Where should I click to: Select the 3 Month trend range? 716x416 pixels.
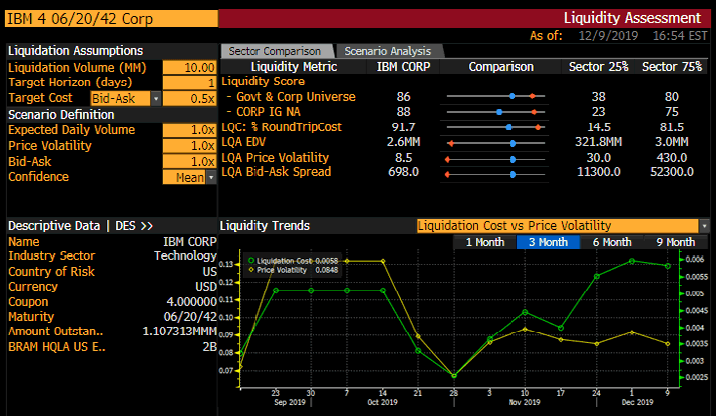pyautogui.click(x=547, y=242)
